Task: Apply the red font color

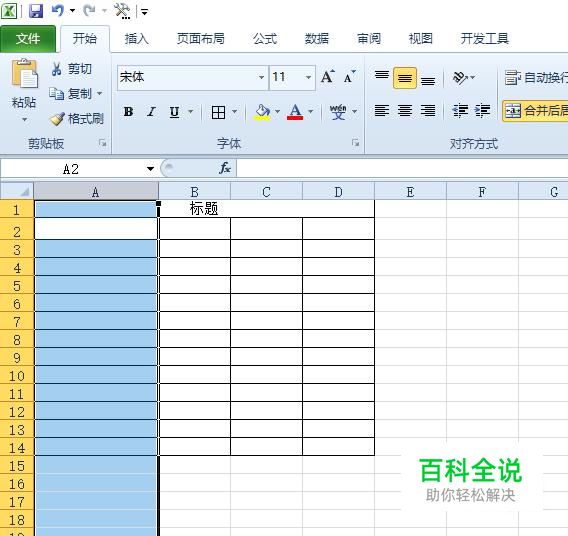Action: tap(295, 112)
